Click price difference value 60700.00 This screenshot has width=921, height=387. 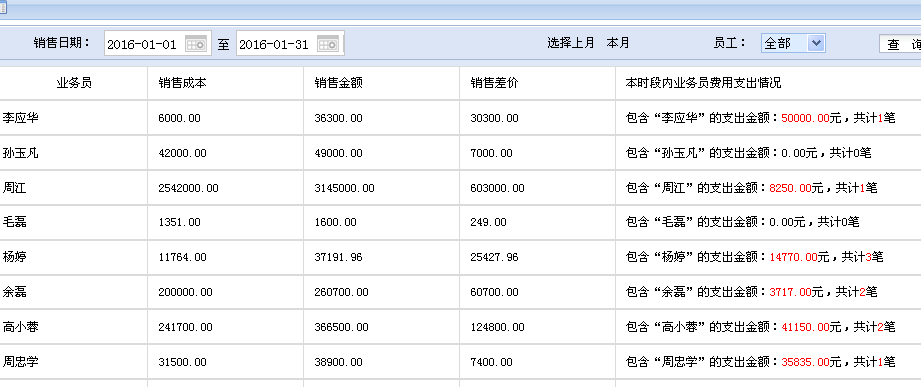tap(495, 292)
